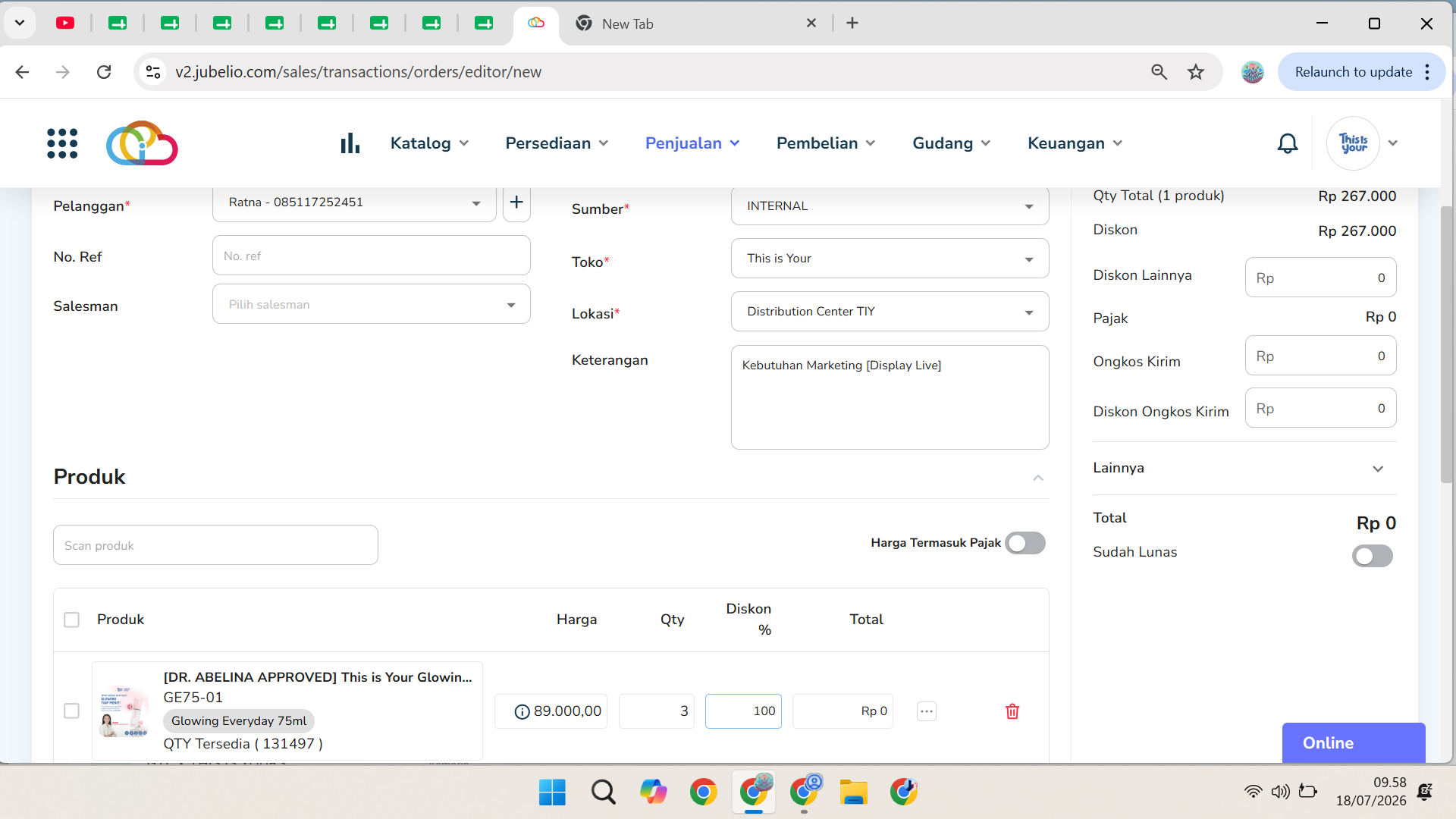
Task: Focus the Scan produk input field
Action: [x=215, y=545]
